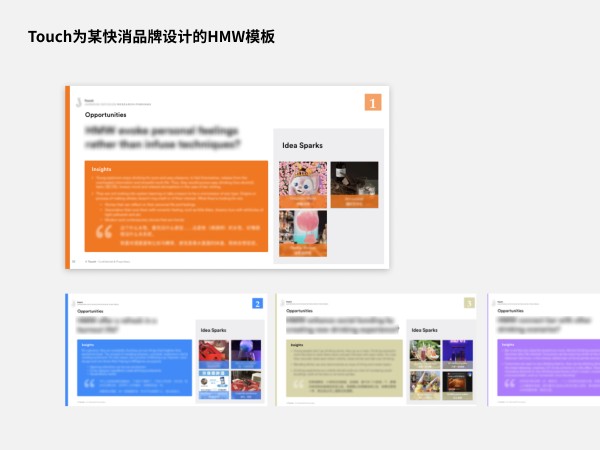600x450 pixels.
Task: Click the Opportunities heading on the large slide
Action: pyautogui.click(x=105, y=116)
